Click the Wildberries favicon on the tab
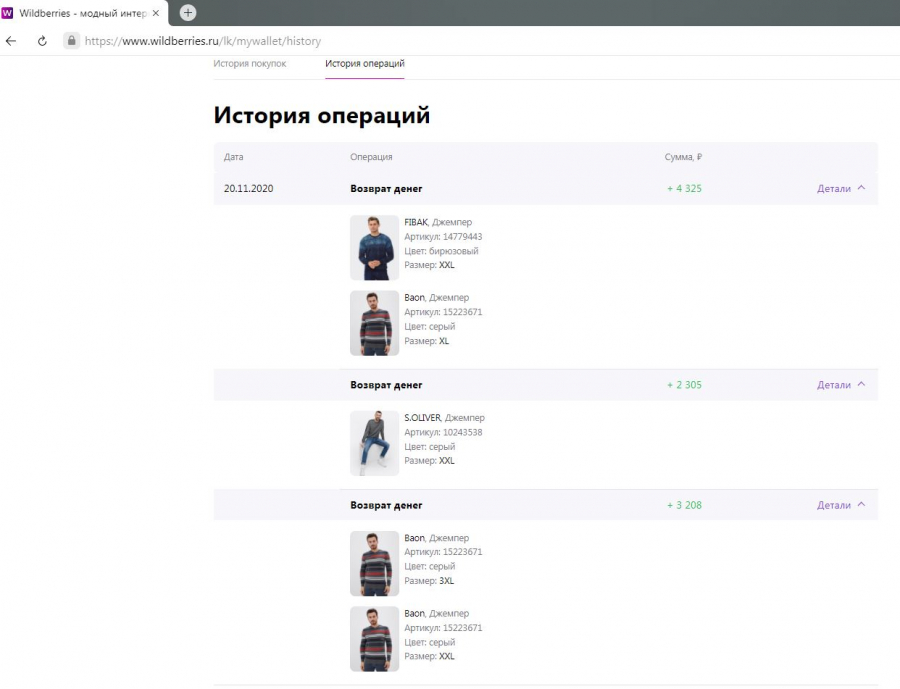 pos(7,13)
